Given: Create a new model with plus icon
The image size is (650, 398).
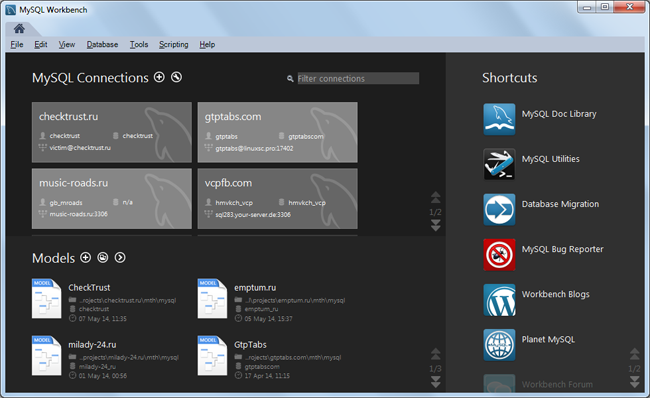Looking at the screenshot, I should click(x=85, y=257).
